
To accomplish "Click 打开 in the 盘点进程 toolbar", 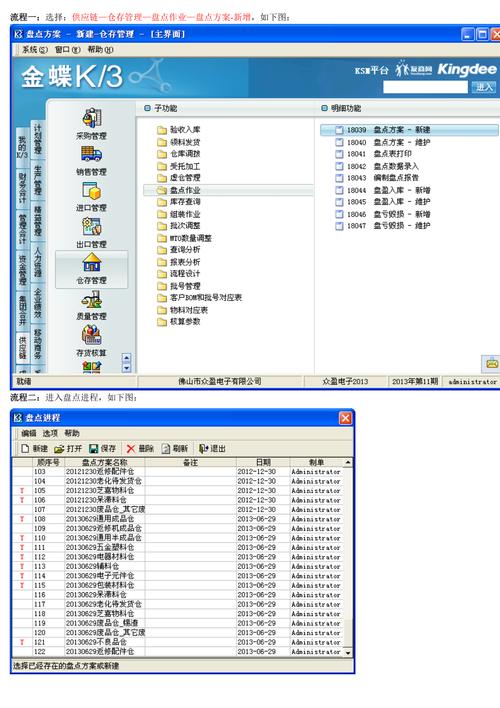I will click(68, 448).
